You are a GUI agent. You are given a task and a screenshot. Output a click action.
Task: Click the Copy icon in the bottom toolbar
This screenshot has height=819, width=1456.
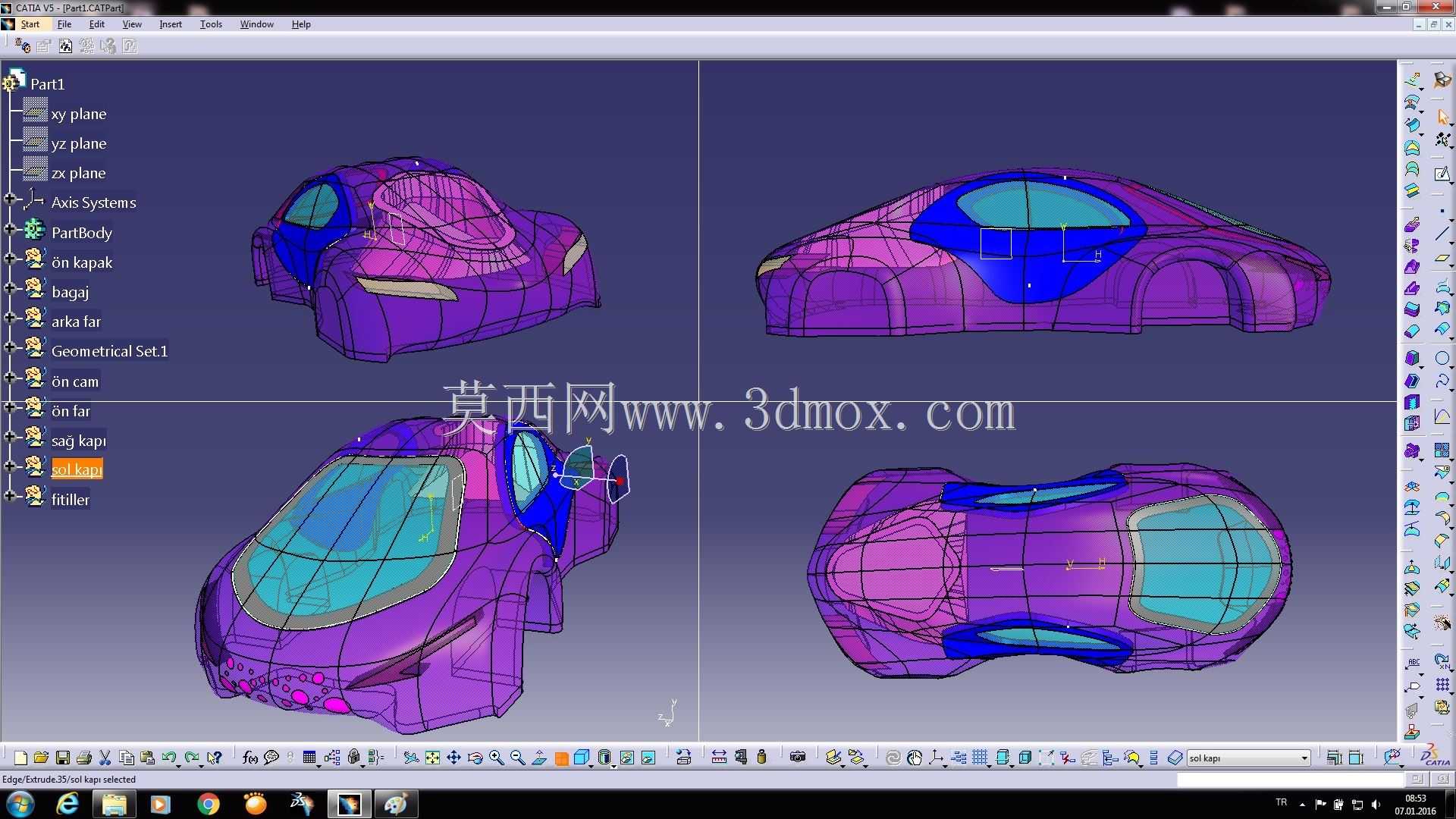click(x=127, y=757)
